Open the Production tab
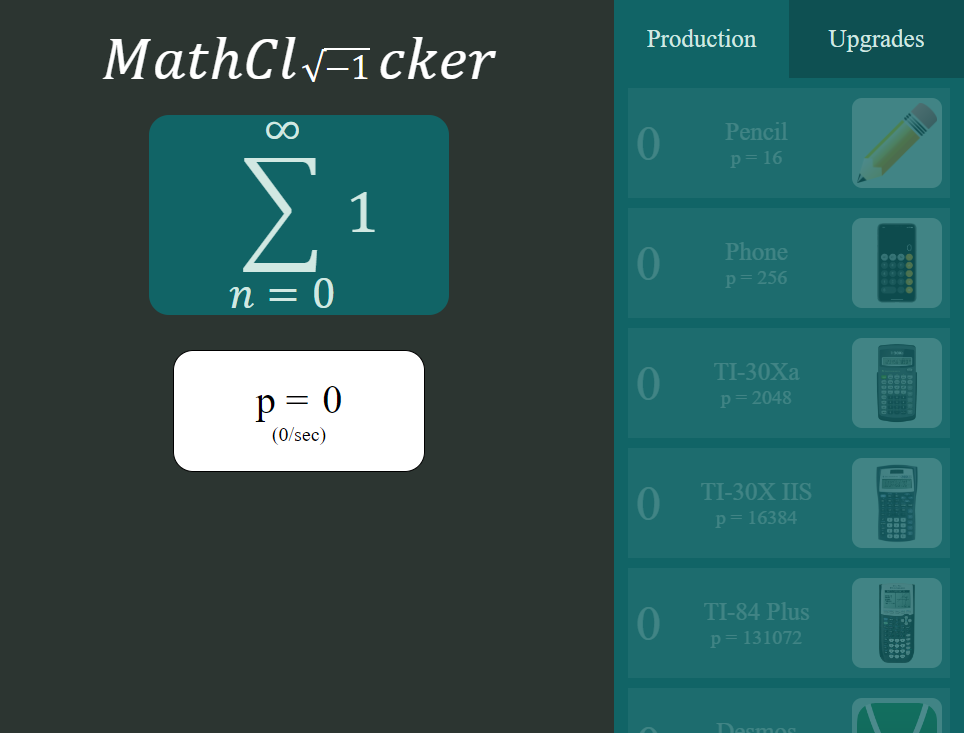This screenshot has width=964, height=733. (701, 39)
